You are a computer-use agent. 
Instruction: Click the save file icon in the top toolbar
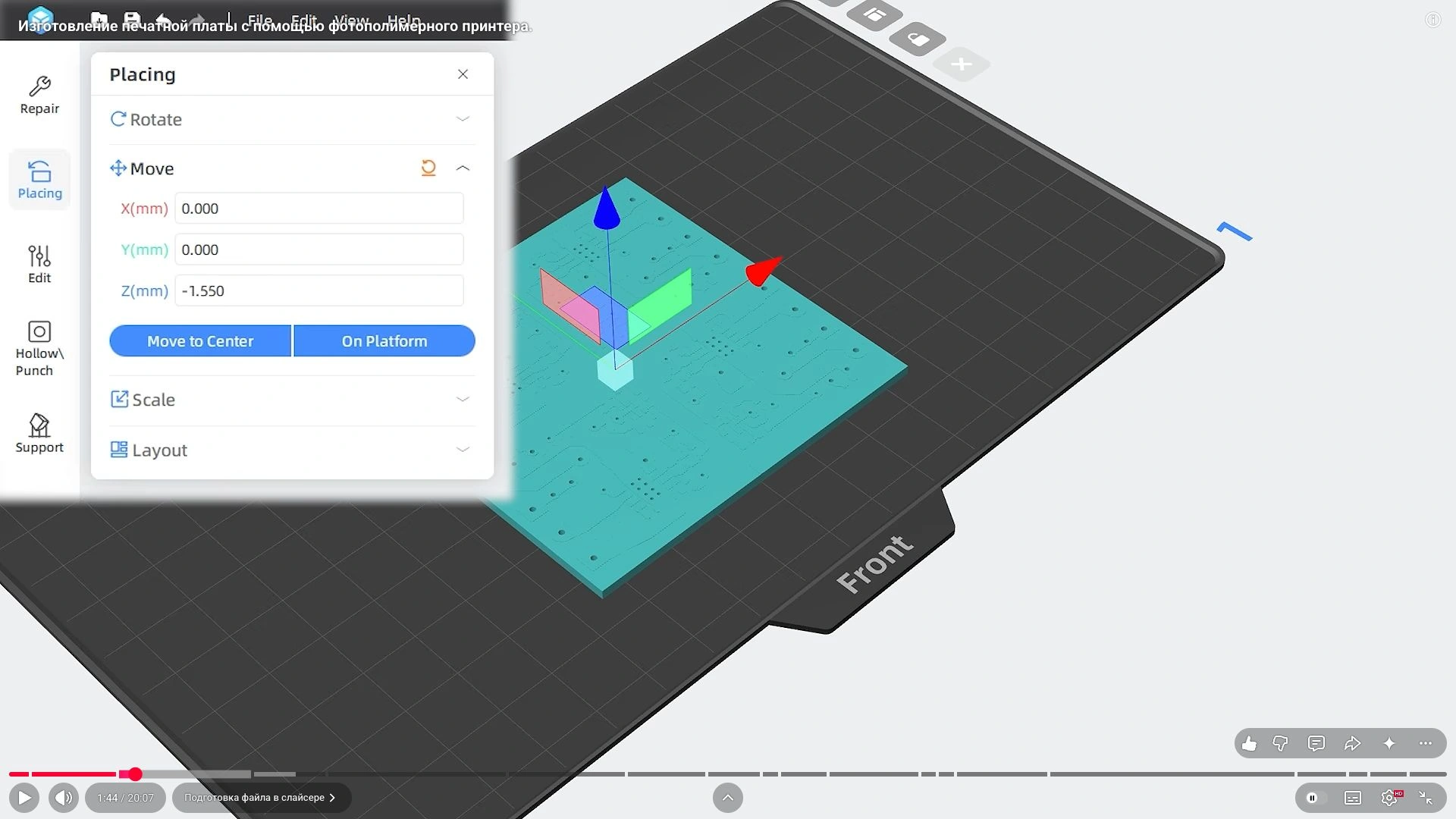point(132,19)
